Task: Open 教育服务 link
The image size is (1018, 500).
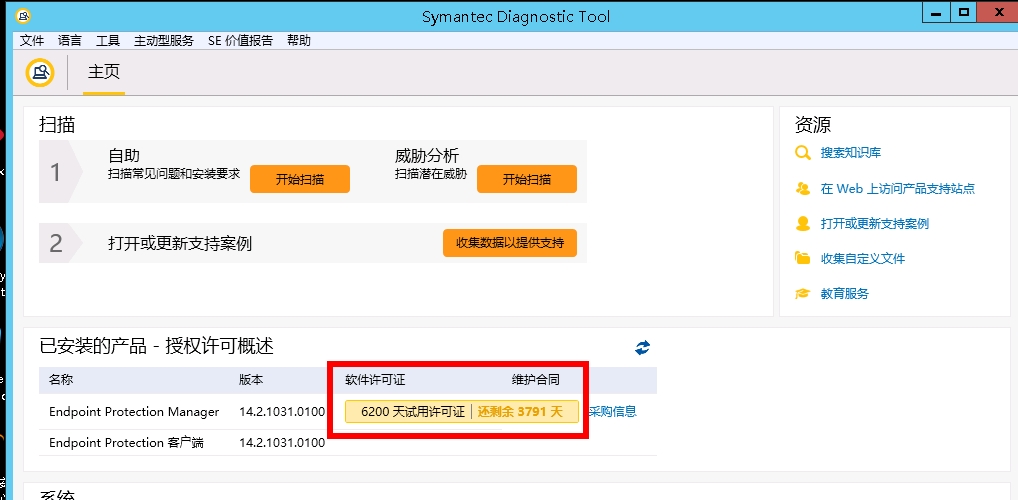Action: (x=845, y=294)
